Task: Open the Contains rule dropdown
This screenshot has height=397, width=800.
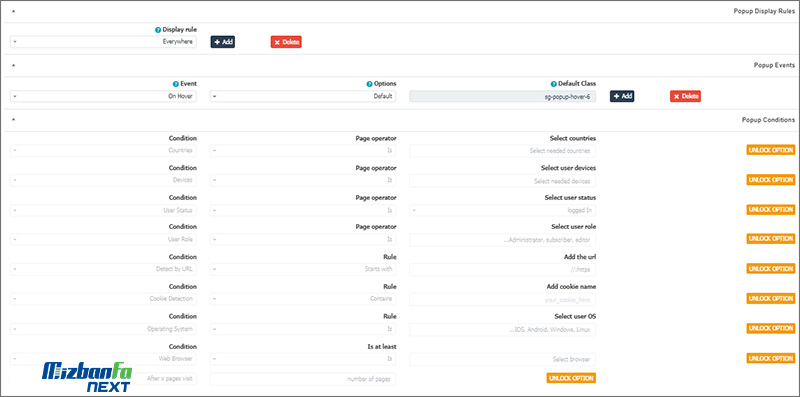Action: click(x=303, y=299)
